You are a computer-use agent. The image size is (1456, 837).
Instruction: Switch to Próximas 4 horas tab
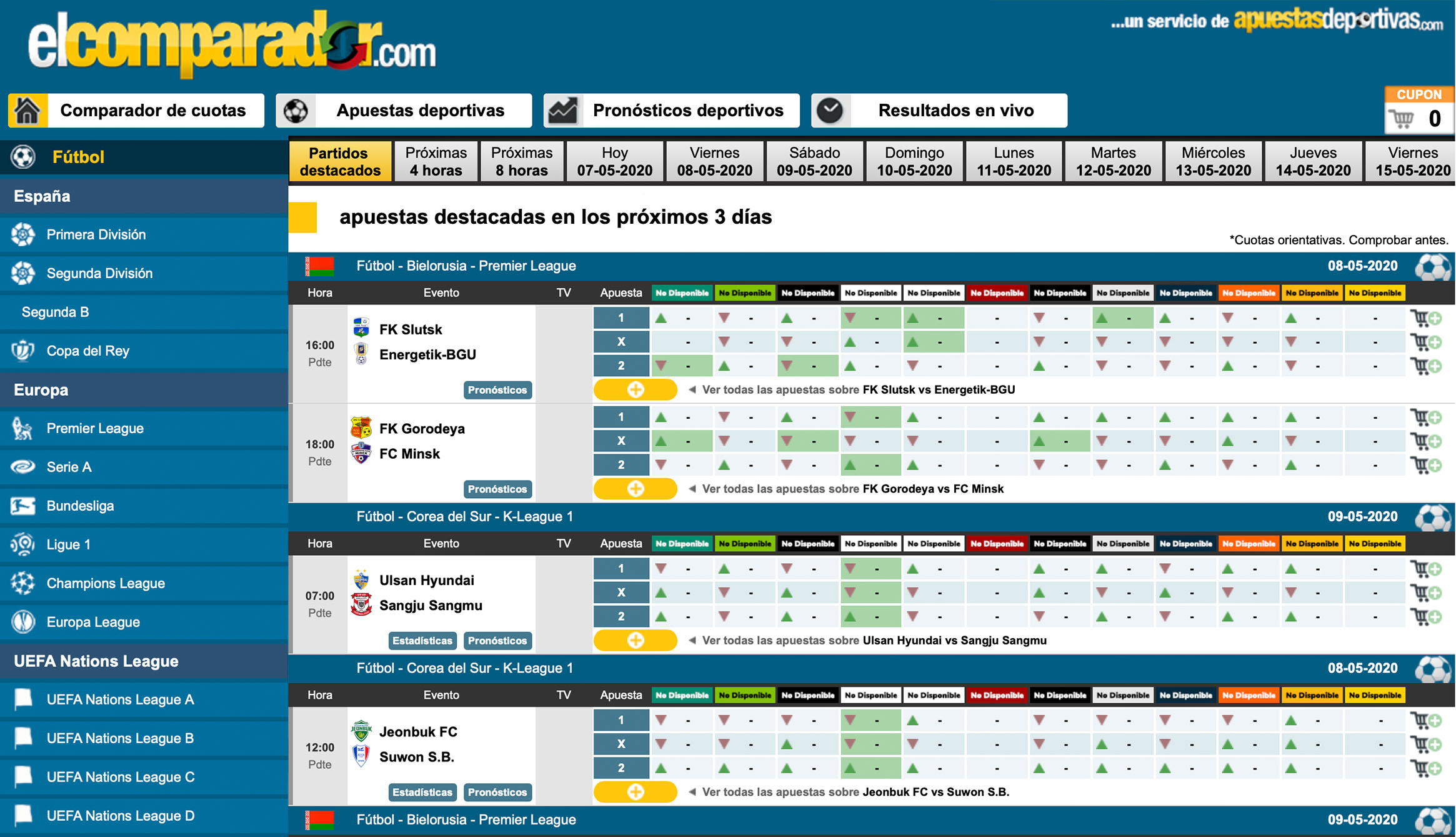(x=436, y=161)
